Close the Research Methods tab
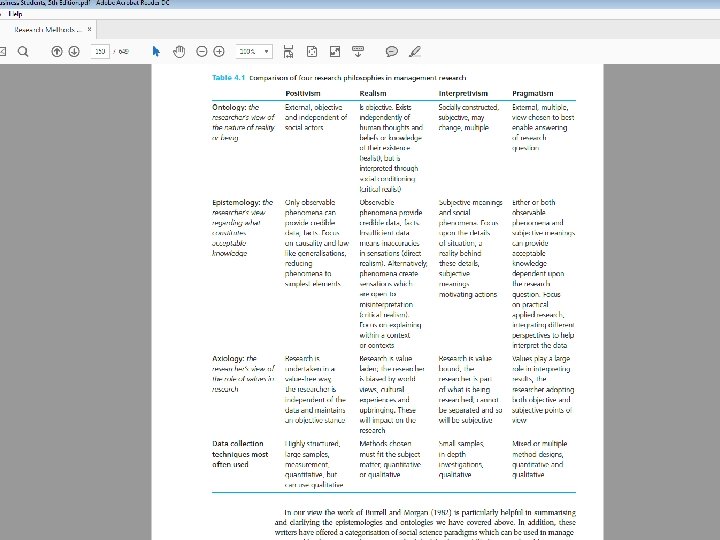The height and width of the screenshot is (540, 720). click(90, 29)
